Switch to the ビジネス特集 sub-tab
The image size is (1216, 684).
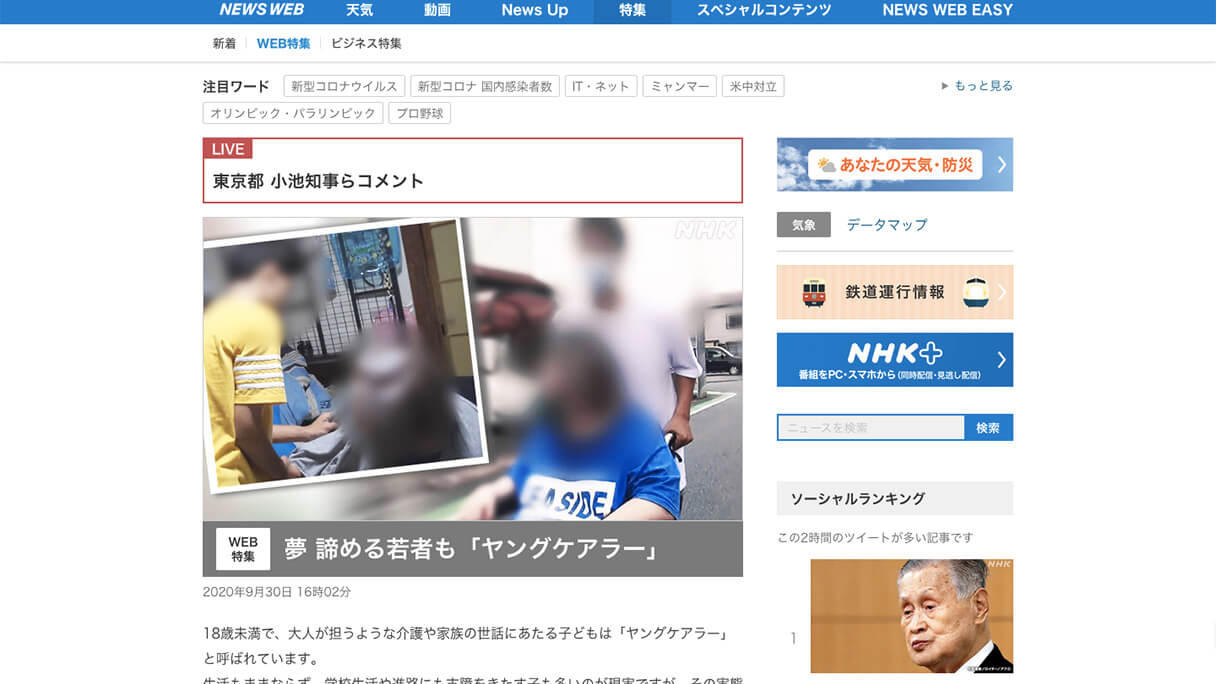(366, 43)
